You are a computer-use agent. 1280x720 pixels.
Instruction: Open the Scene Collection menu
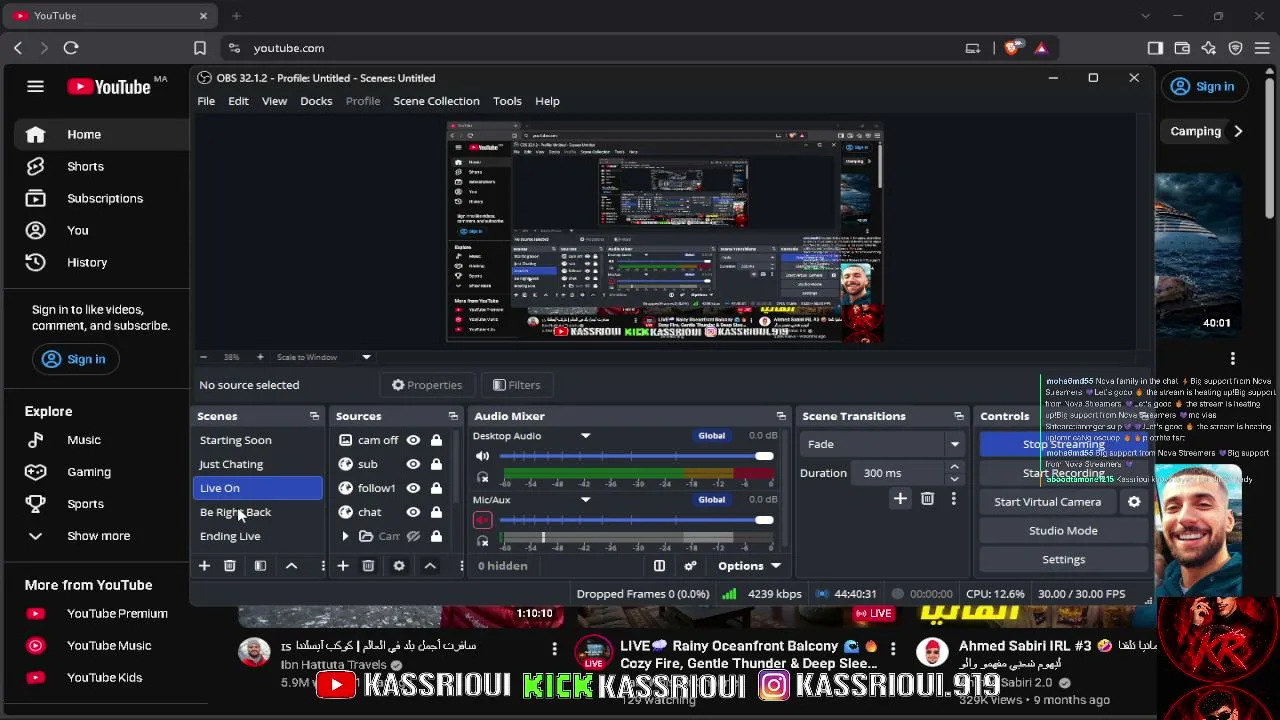[436, 101]
